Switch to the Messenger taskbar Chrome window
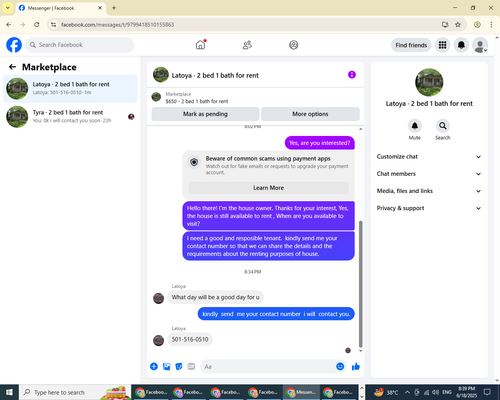This screenshot has width=500, height=400. 301,392
